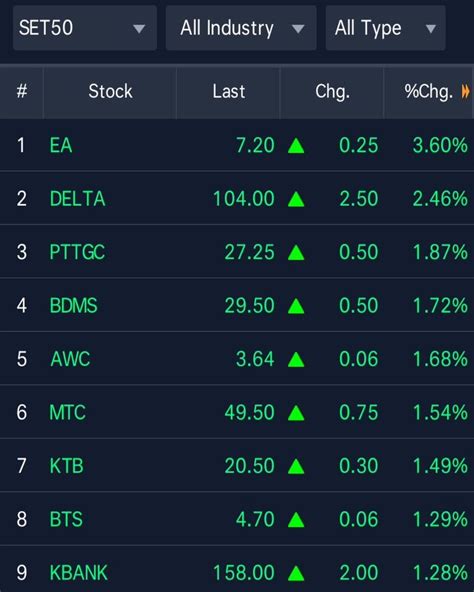Select the KBANK stock symbol

(79, 573)
